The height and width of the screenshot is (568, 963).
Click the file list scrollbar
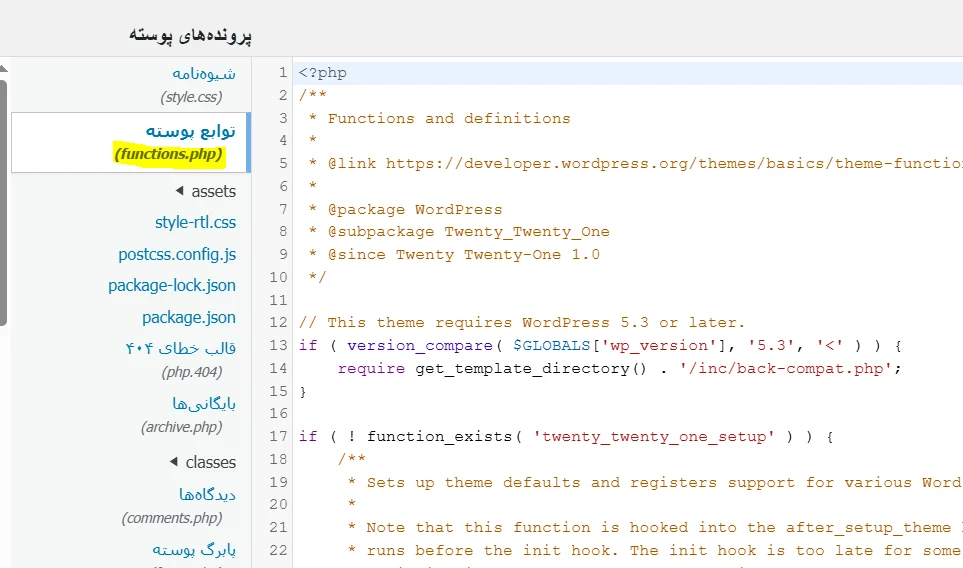coord(3,200)
